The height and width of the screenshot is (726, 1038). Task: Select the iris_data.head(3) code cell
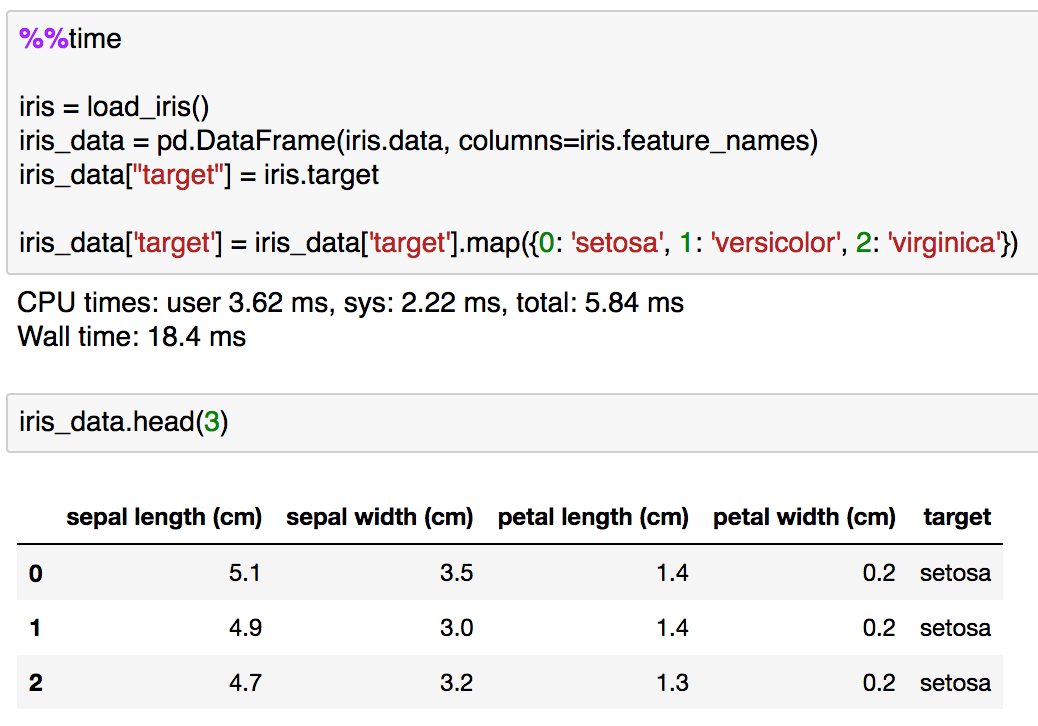(x=124, y=422)
